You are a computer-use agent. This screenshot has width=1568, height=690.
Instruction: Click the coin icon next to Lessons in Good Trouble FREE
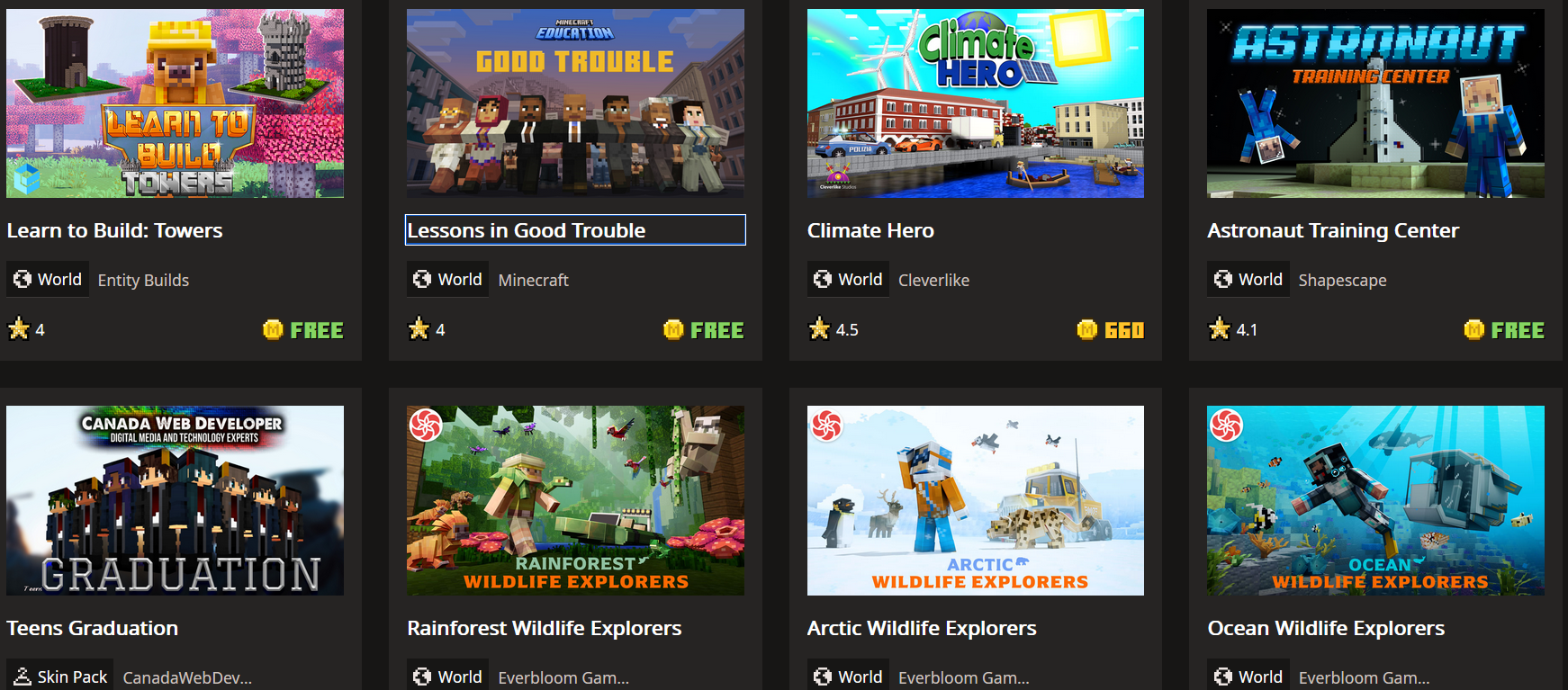[673, 330]
